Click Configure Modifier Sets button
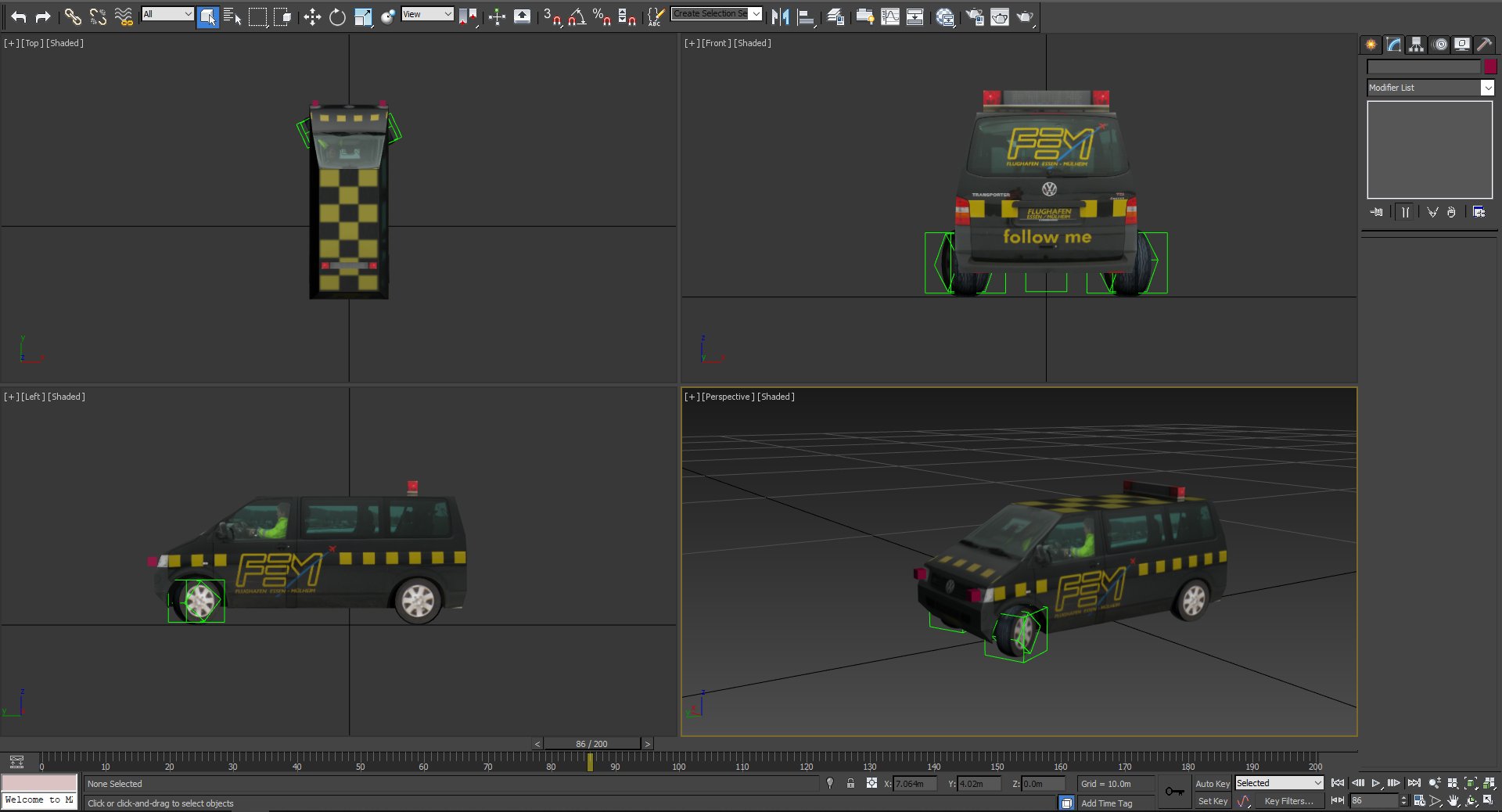Image resolution: width=1502 pixels, height=812 pixels. [1479, 212]
